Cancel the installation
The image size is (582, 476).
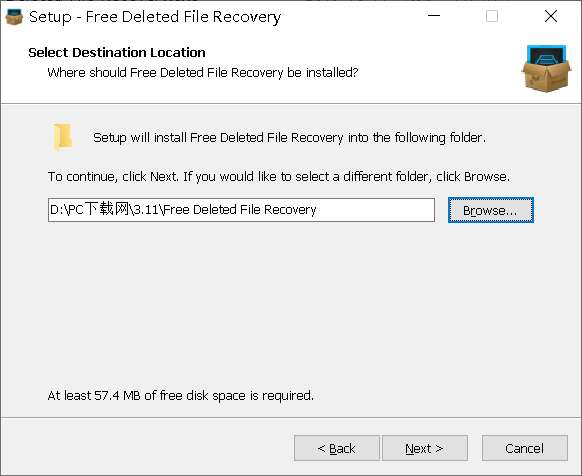tap(524, 448)
